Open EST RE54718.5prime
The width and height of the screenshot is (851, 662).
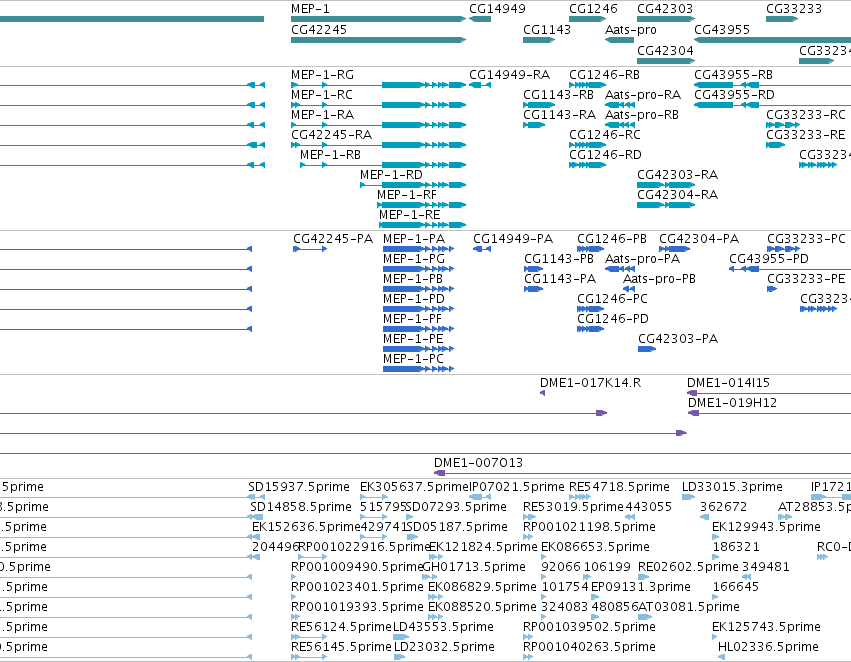coord(619,488)
